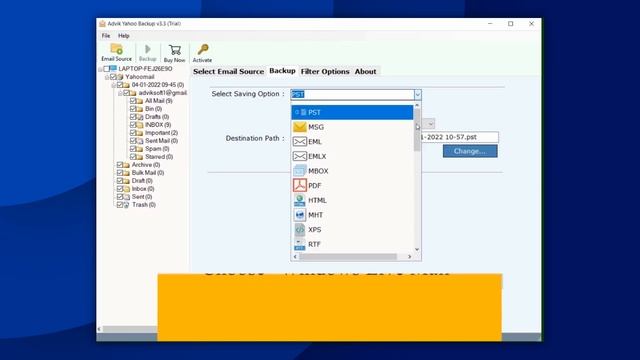Select the MSG option text

tap(316, 127)
